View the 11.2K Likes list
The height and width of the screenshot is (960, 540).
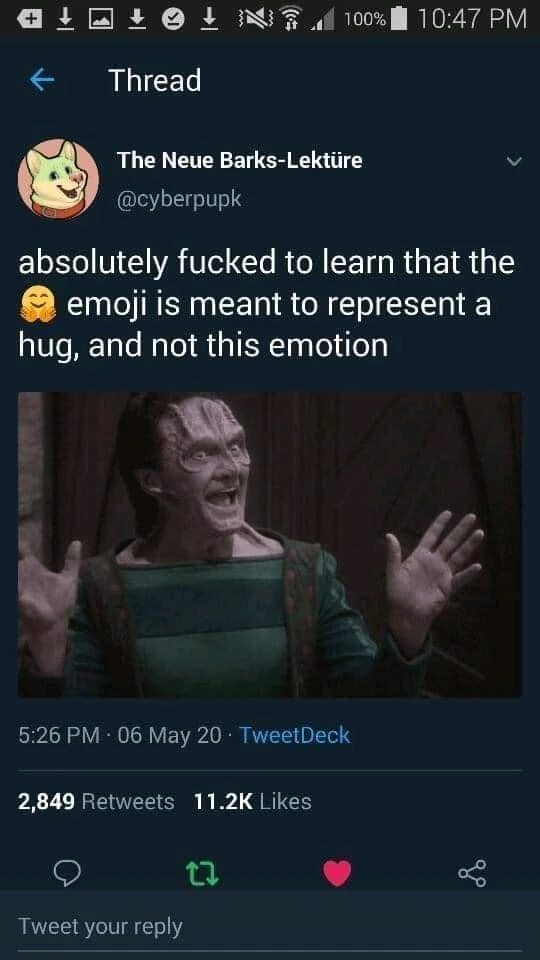(x=252, y=801)
